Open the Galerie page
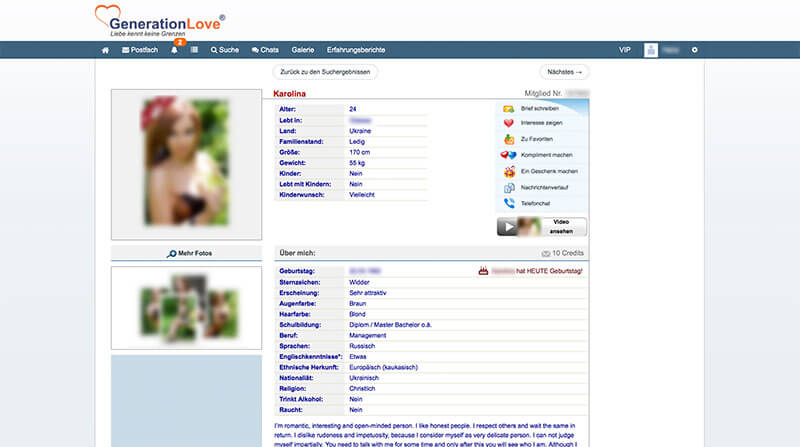The image size is (800, 447). (302, 49)
